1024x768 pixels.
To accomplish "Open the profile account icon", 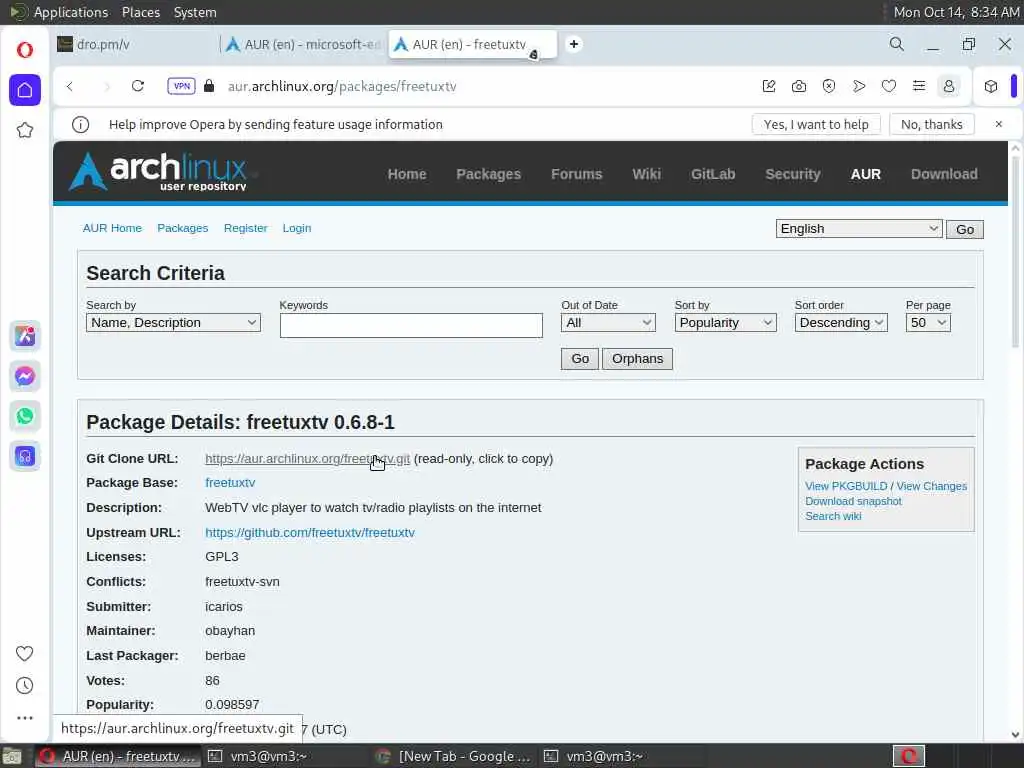I will [949, 86].
